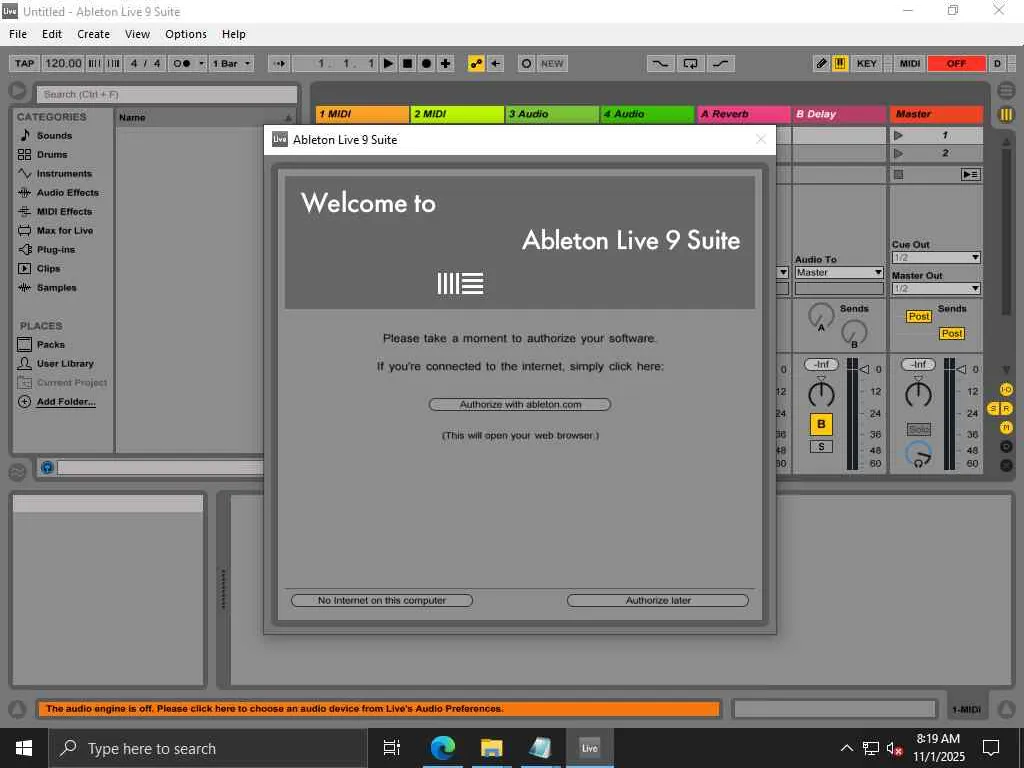Toggle the Follow button in transport bar
1024x768 pixels.
[x=280, y=63]
